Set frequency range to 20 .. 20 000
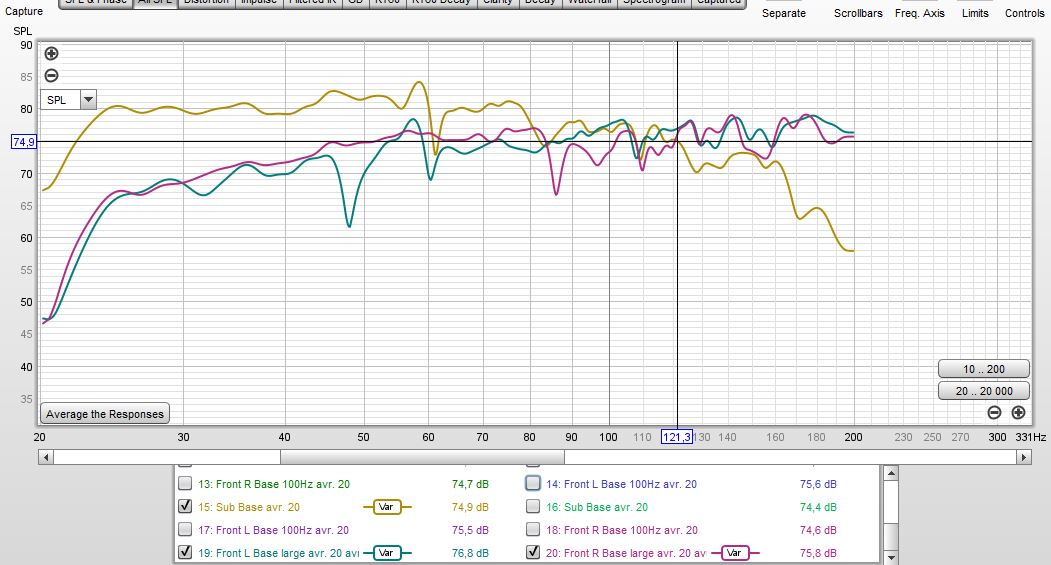The height and width of the screenshot is (565, 1051). (983, 391)
